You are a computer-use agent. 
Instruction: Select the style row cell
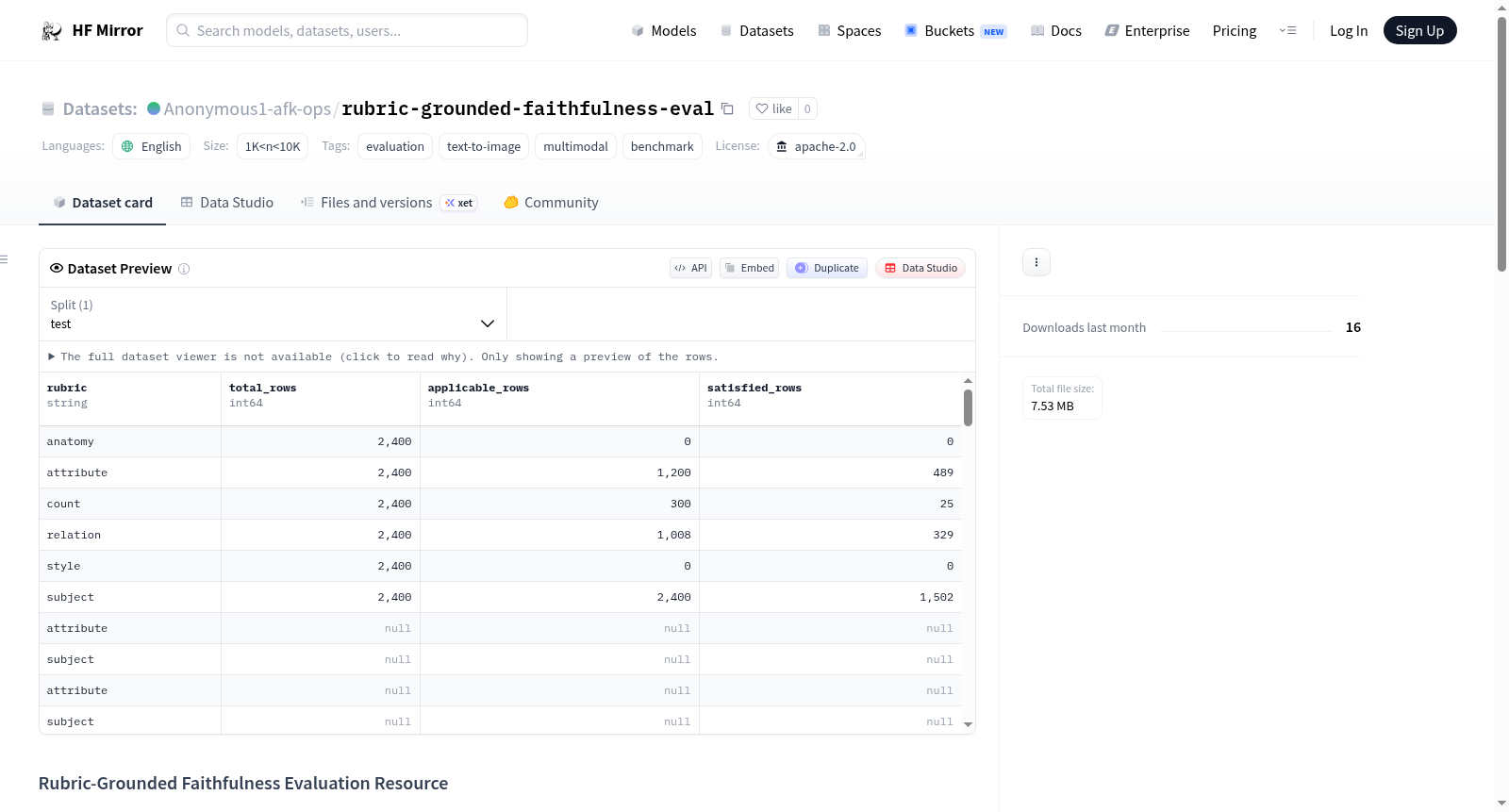click(x=130, y=566)
